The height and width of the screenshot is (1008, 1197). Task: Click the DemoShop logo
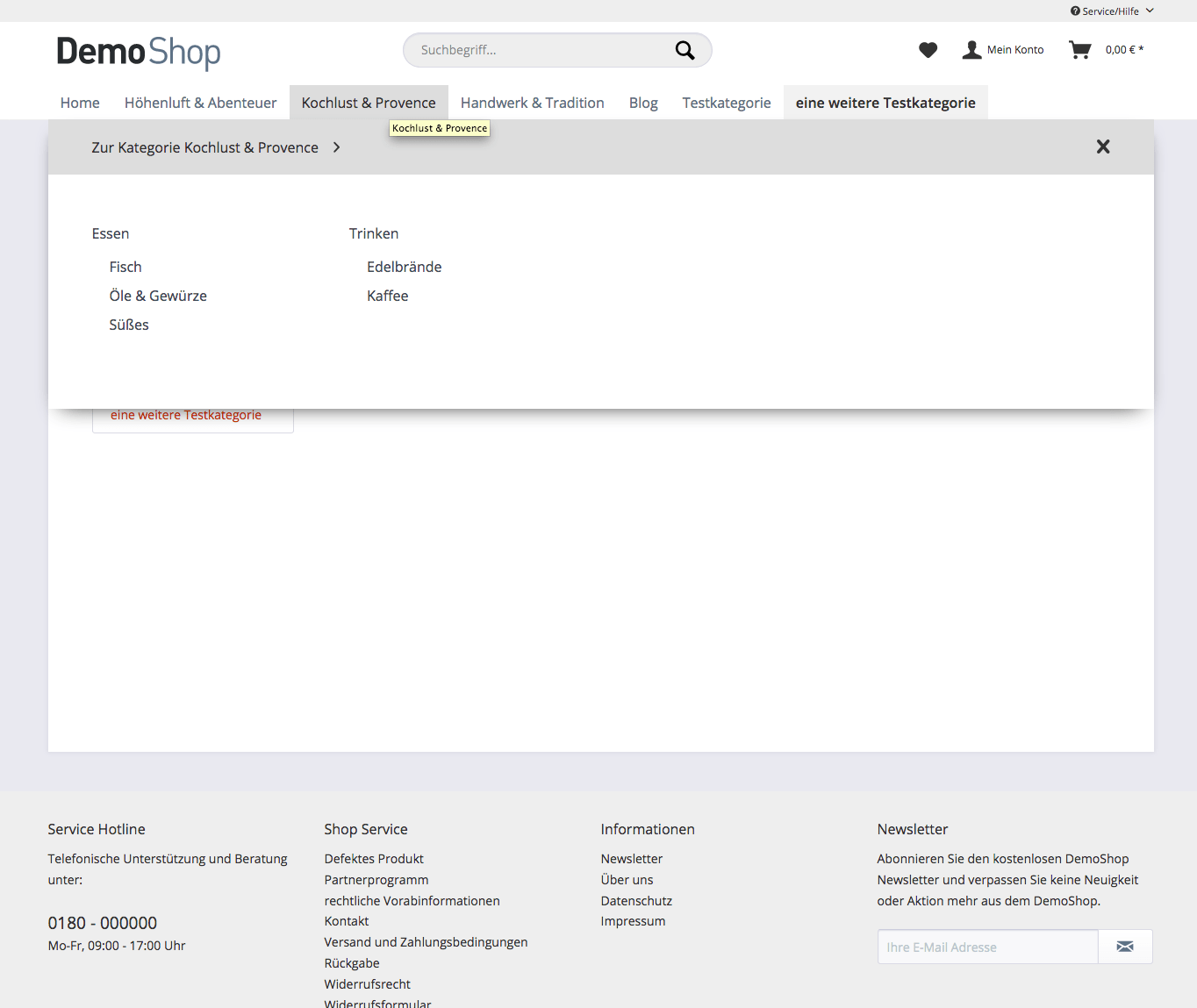[139, 53]
